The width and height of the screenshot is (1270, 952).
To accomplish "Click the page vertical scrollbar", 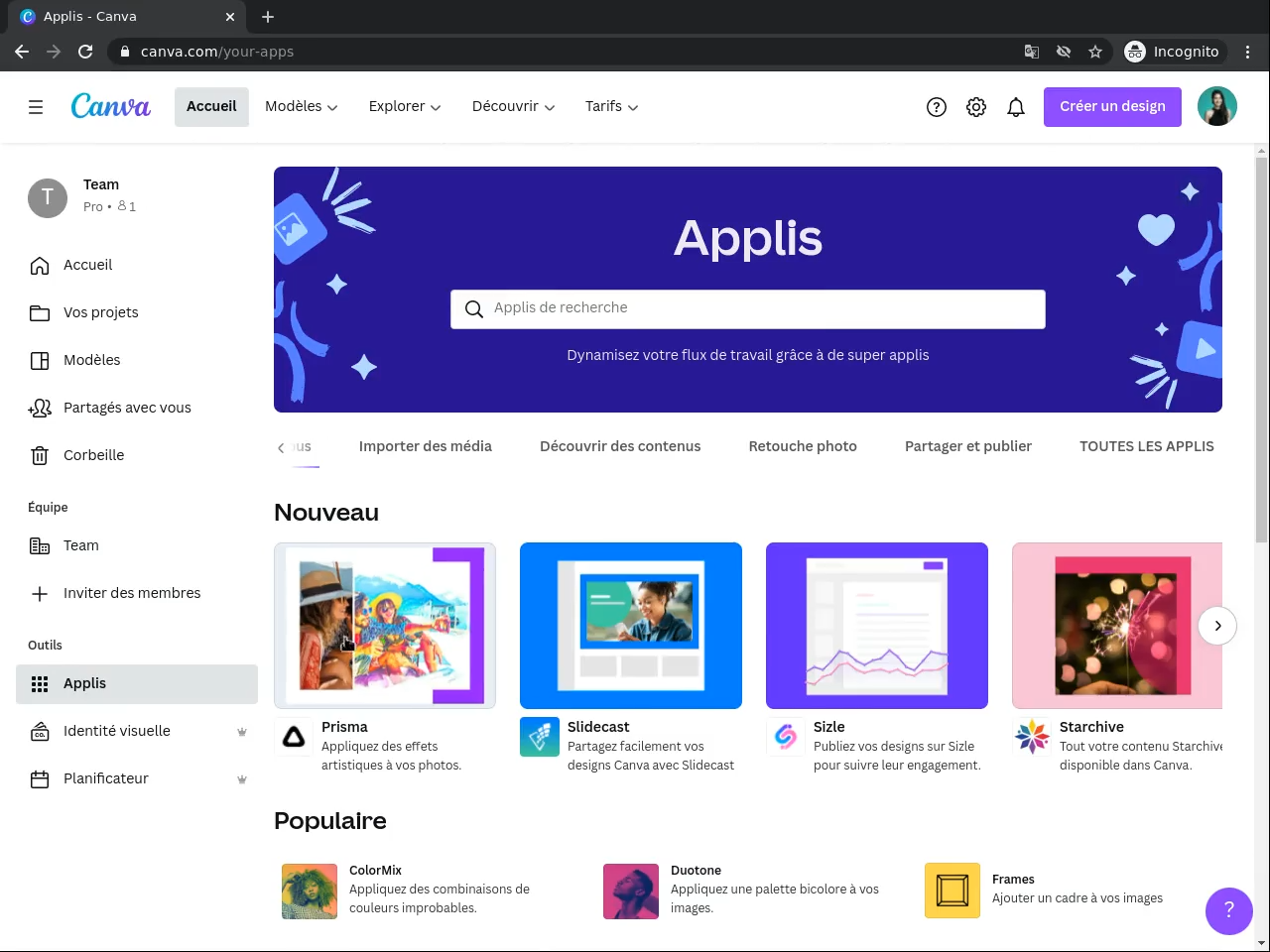I will point(1262,349).
